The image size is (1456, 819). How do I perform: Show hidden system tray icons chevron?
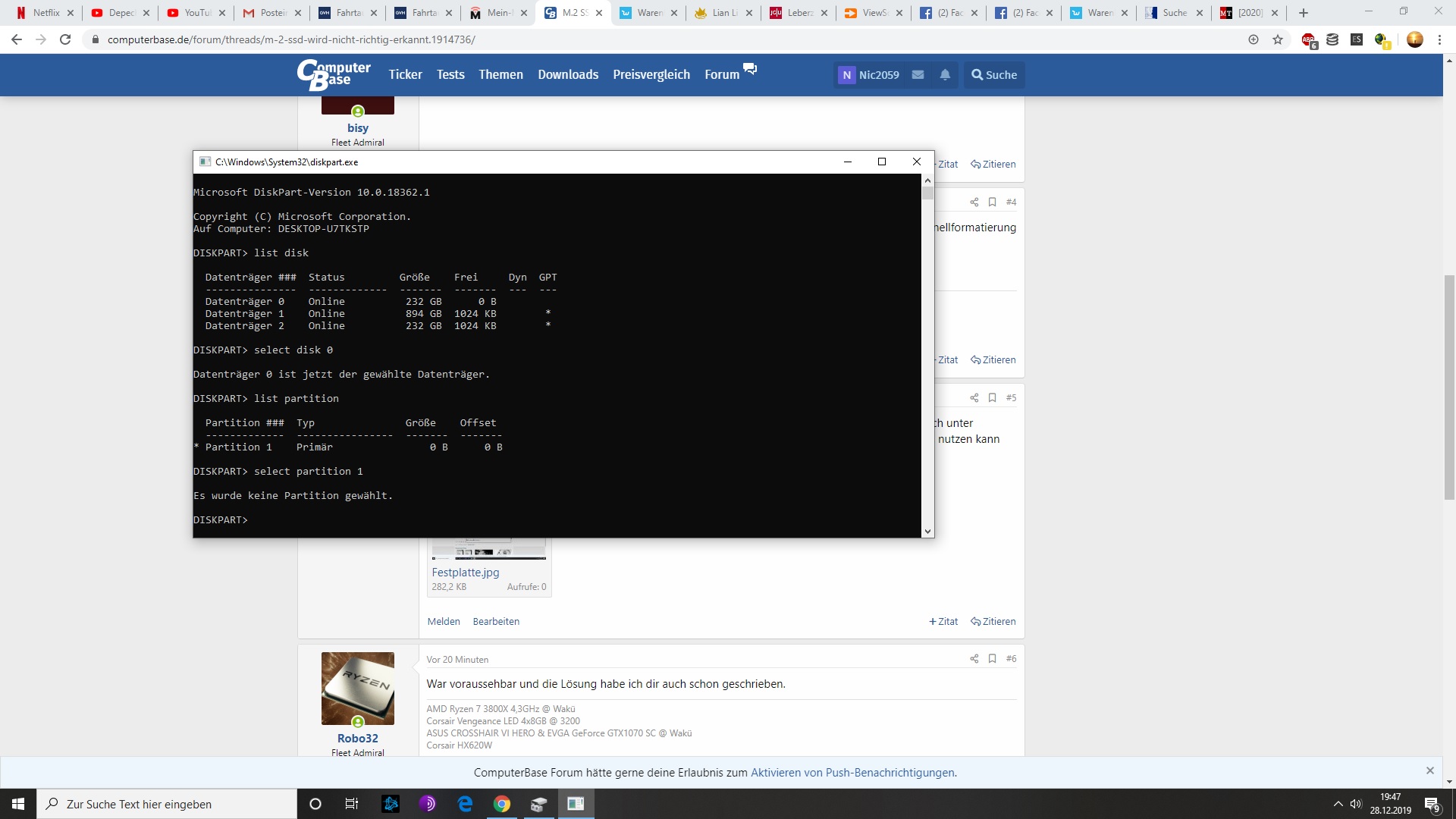(x=1338, y=804)
